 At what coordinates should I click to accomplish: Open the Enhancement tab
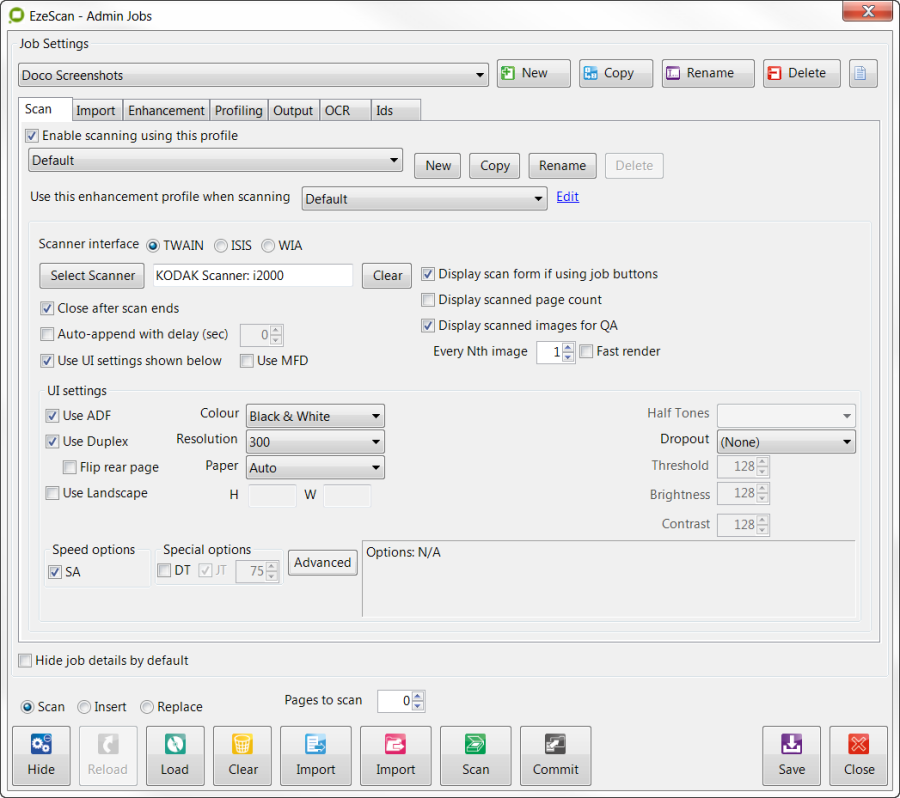click(166, 110)
